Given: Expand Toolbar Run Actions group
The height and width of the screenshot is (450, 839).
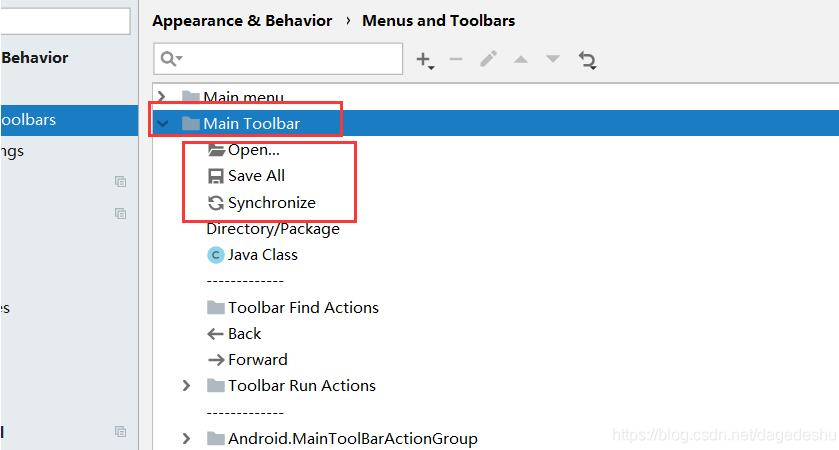Looking at the screenshot, I should coord(186,385).
